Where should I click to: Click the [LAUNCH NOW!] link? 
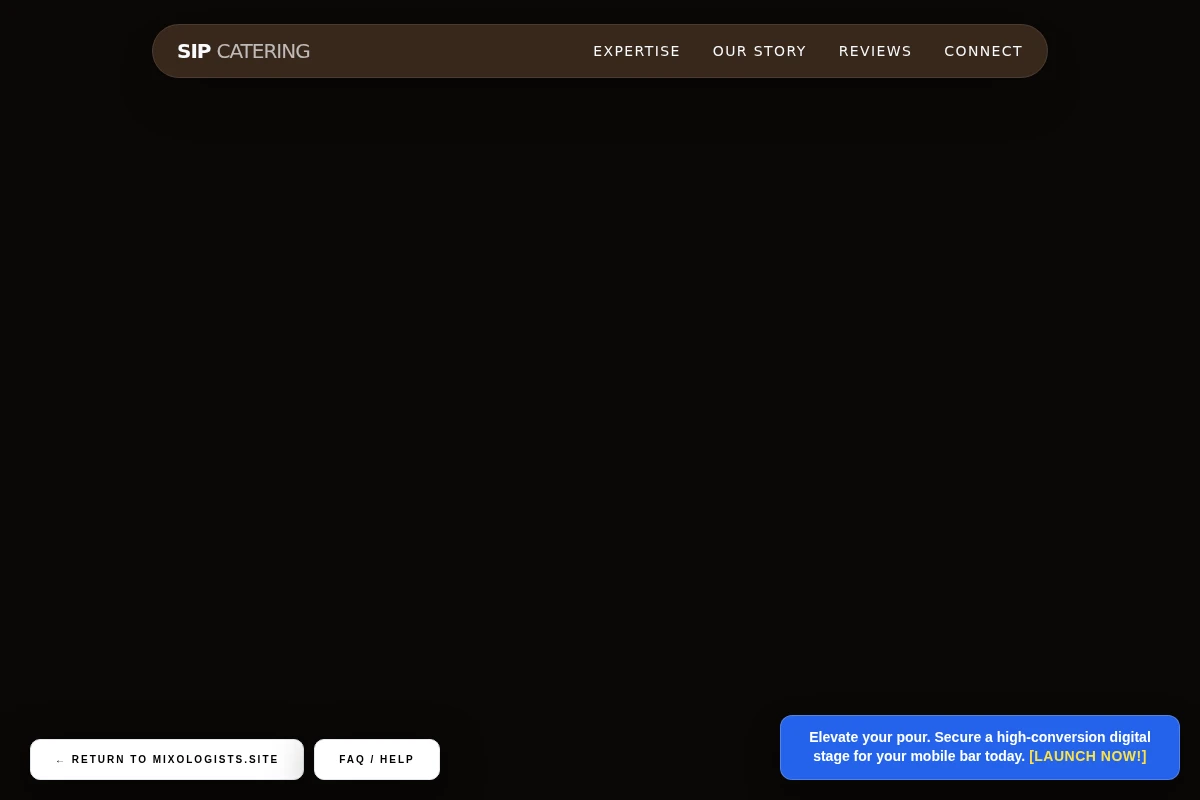coord(1088,756)
